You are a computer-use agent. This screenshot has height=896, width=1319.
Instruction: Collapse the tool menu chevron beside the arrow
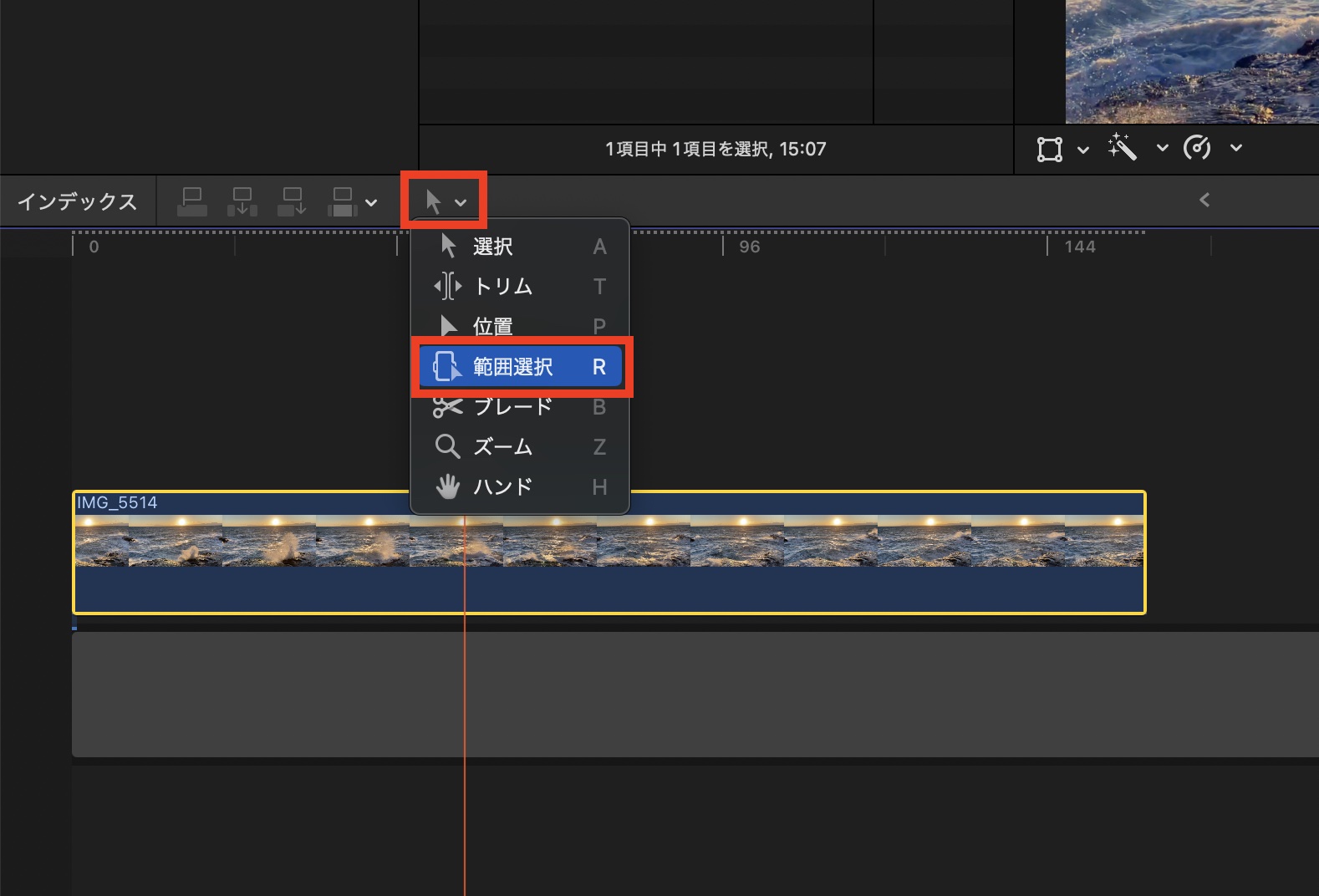pos(461,202)
